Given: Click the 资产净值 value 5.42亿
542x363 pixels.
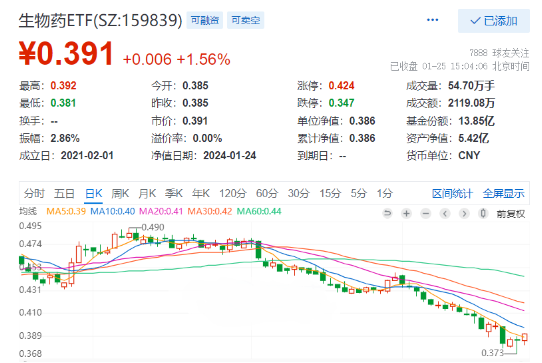Looking at the screenshot, I should pyautogui.click(x=474, y=138).
